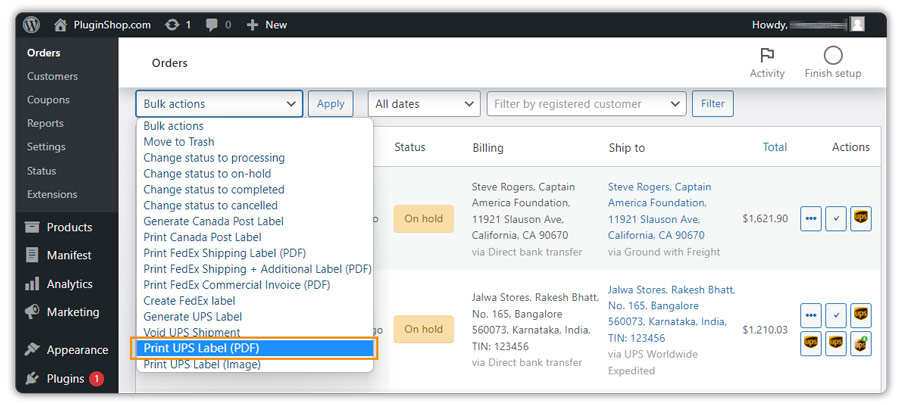Viewport: 900px width, 405px height.
Task: Select Print UPS Label (Image) option
Action: click(x=255, y=364)
